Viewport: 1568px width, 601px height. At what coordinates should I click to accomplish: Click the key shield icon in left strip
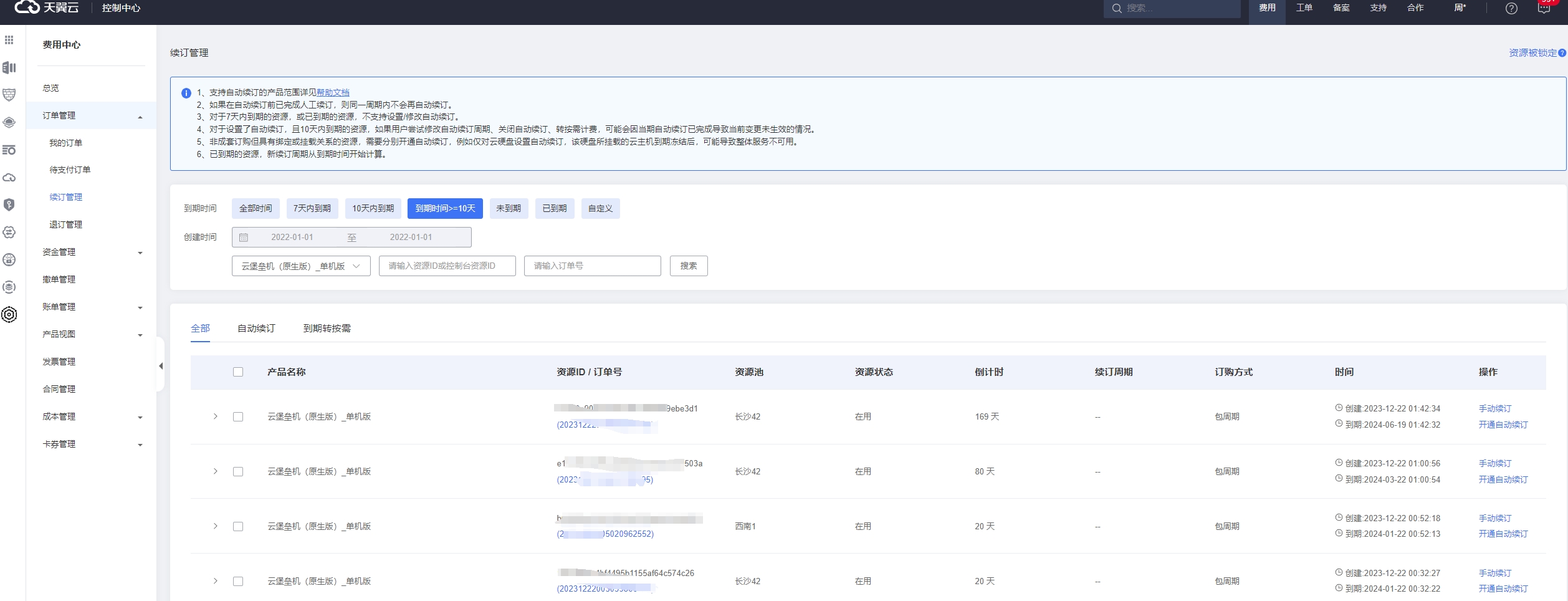[9, 204]
